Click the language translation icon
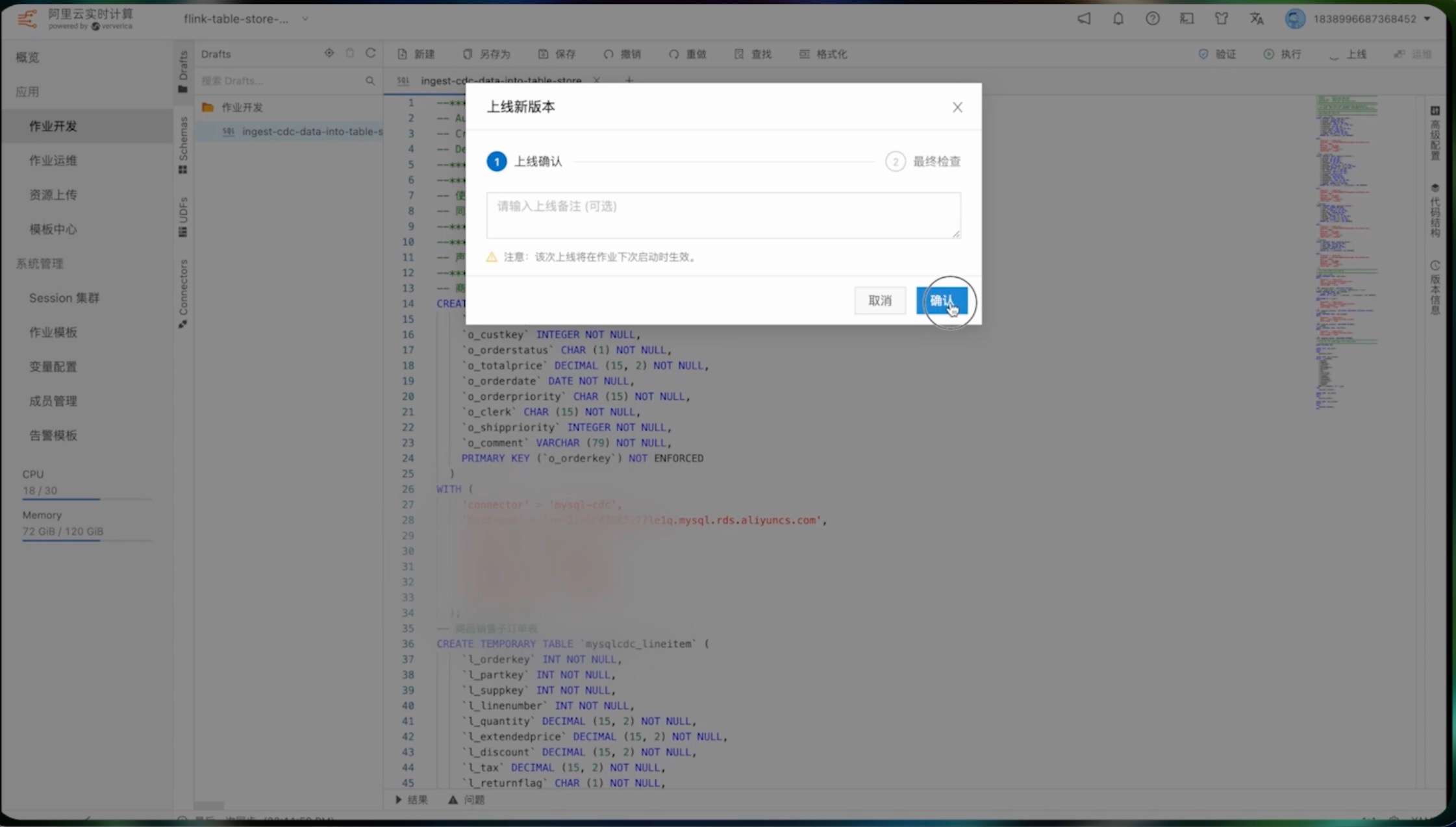The height and width of the screenshot is (827, 1456). click(1256, 19)
